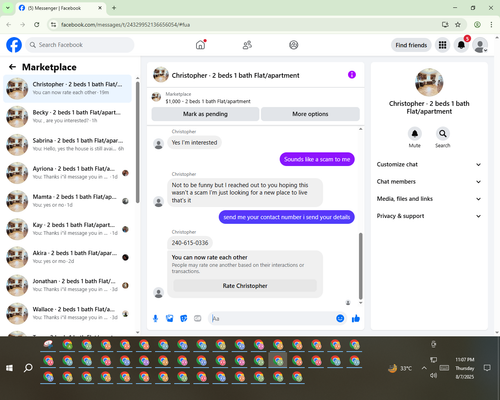Image resolution: width=500 pixels, height=400 pixels.
Task: Open Mamta's apartment conversation
Action: pyautogui.click(x=67, y=201)
